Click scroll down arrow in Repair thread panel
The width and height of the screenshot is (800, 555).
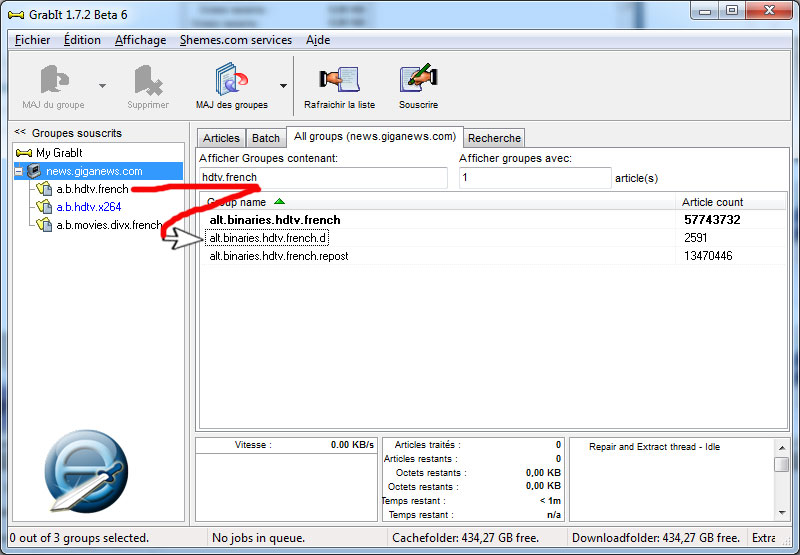point(782,513)
